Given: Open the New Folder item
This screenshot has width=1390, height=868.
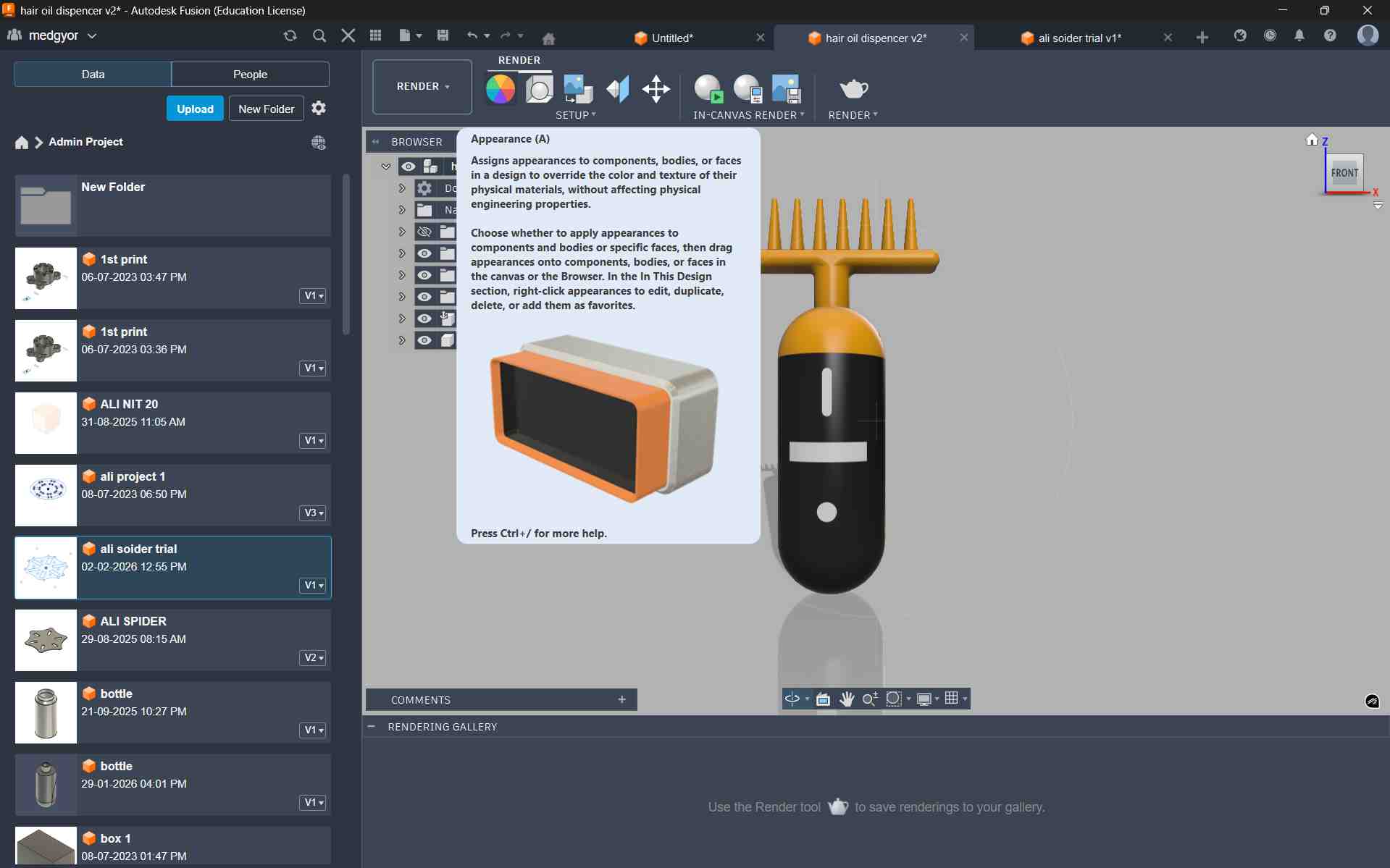Looking at the screenshot, I should pos(172,205).
